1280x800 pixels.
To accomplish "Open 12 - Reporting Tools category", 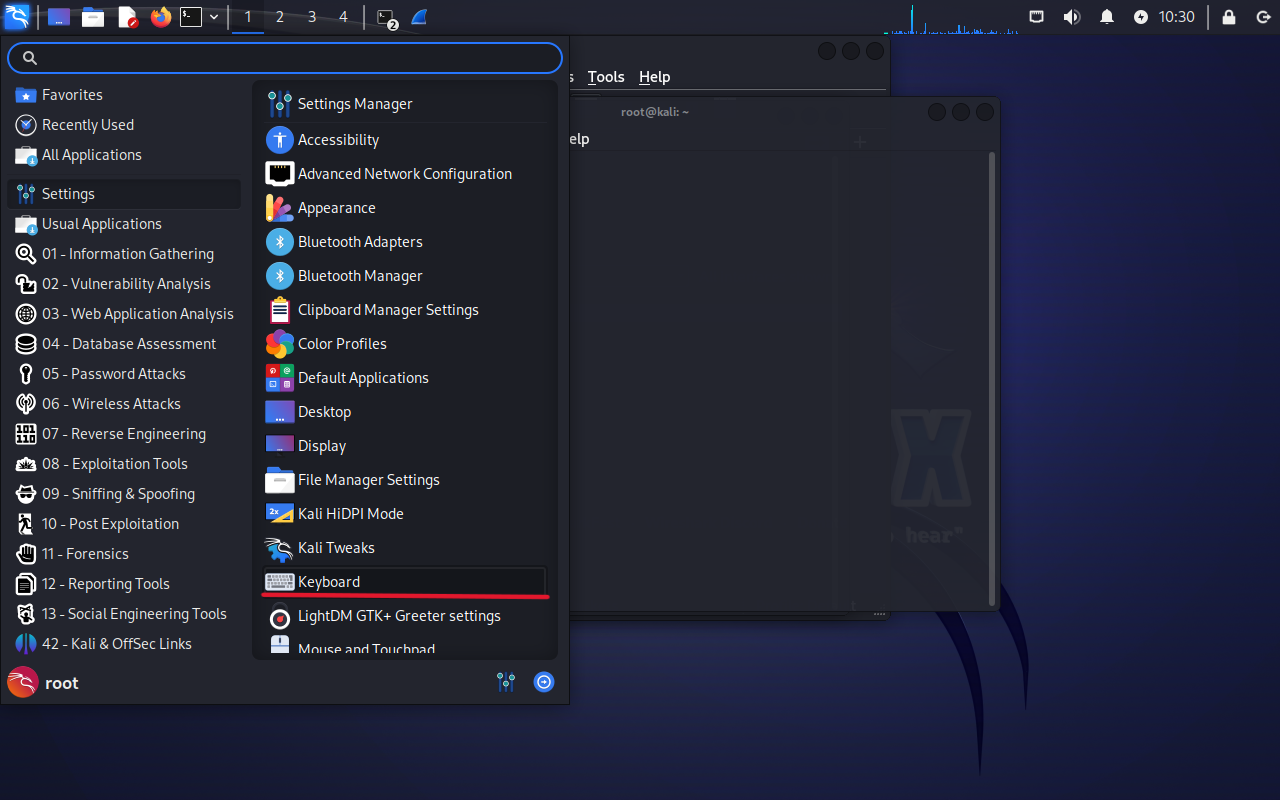I will pyautogui.click(x=124, y=584).
